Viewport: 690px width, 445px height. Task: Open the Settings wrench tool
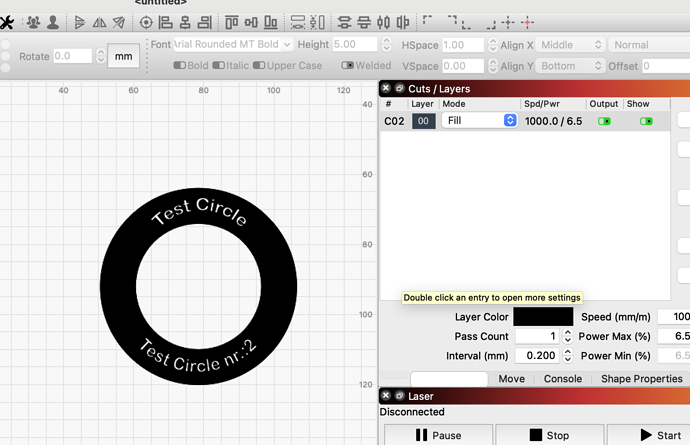click(x=7, y=22)
